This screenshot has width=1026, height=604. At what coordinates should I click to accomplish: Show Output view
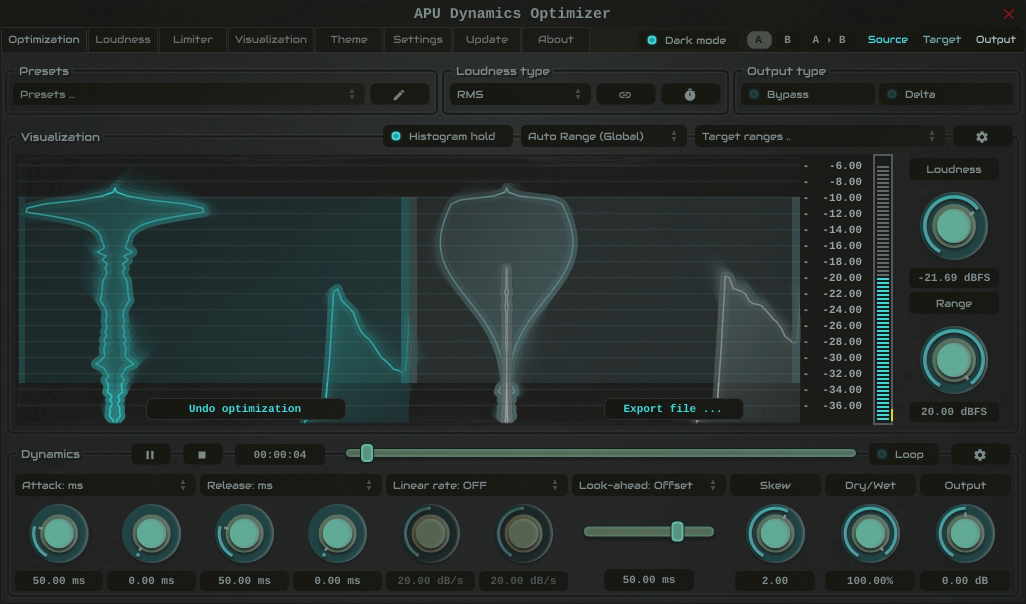pyautogui.click(x=995, y=40)
